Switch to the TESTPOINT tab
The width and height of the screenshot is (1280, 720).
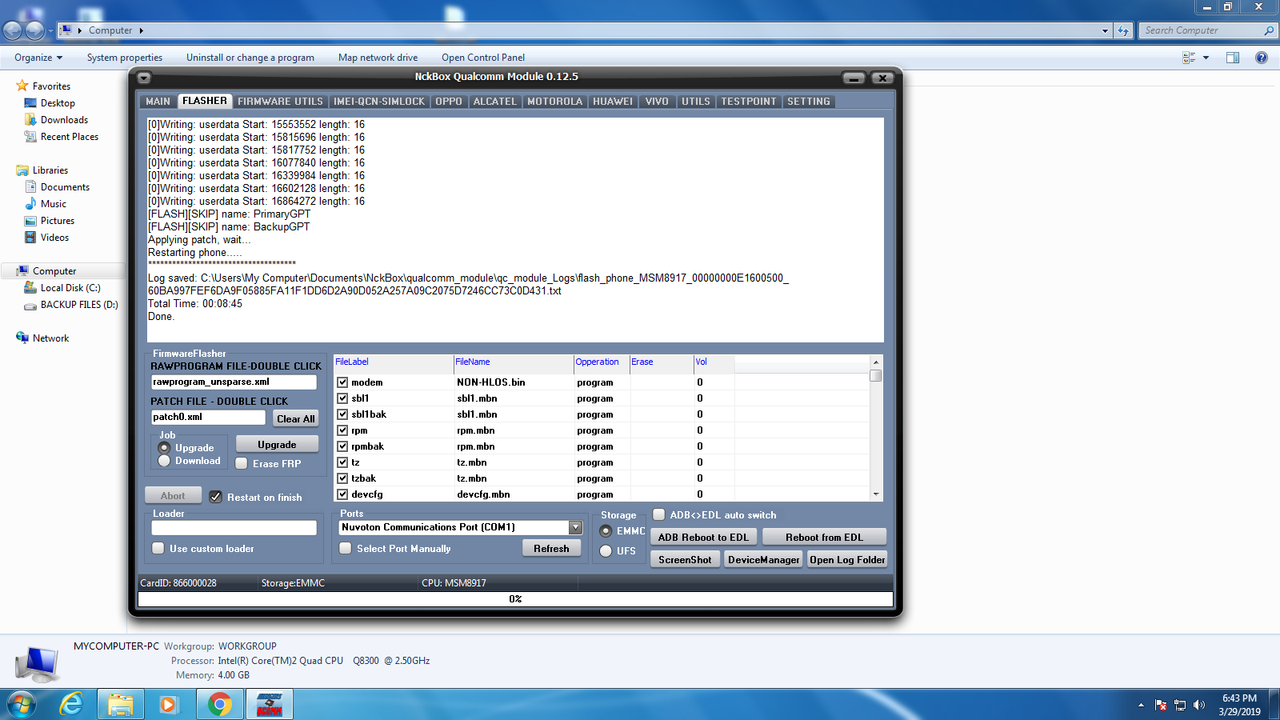click(x=749, y=102)
